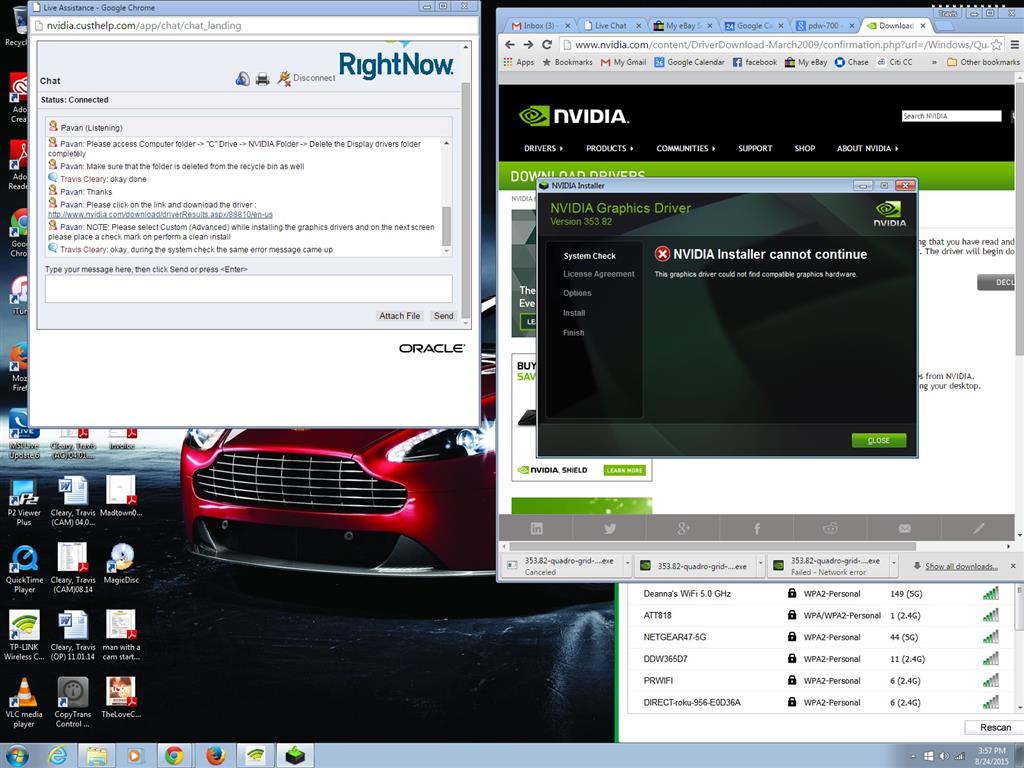Click the middle 353.82-quadro-grid download item
This screenshot has height=768, width=1024.
tap(694, 566)
